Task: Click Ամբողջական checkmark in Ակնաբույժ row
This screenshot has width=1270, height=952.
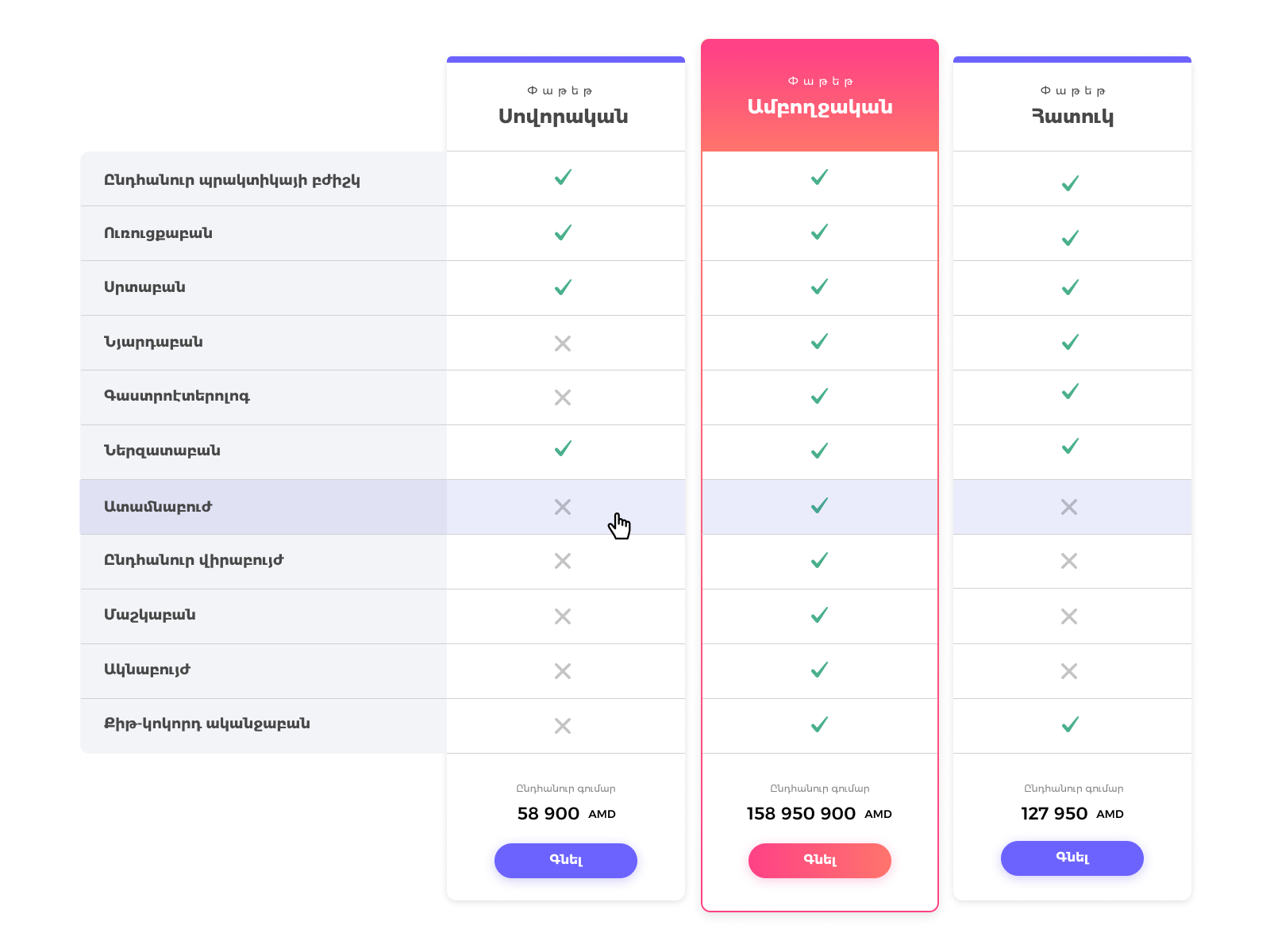Action: (x=819, y=670)
